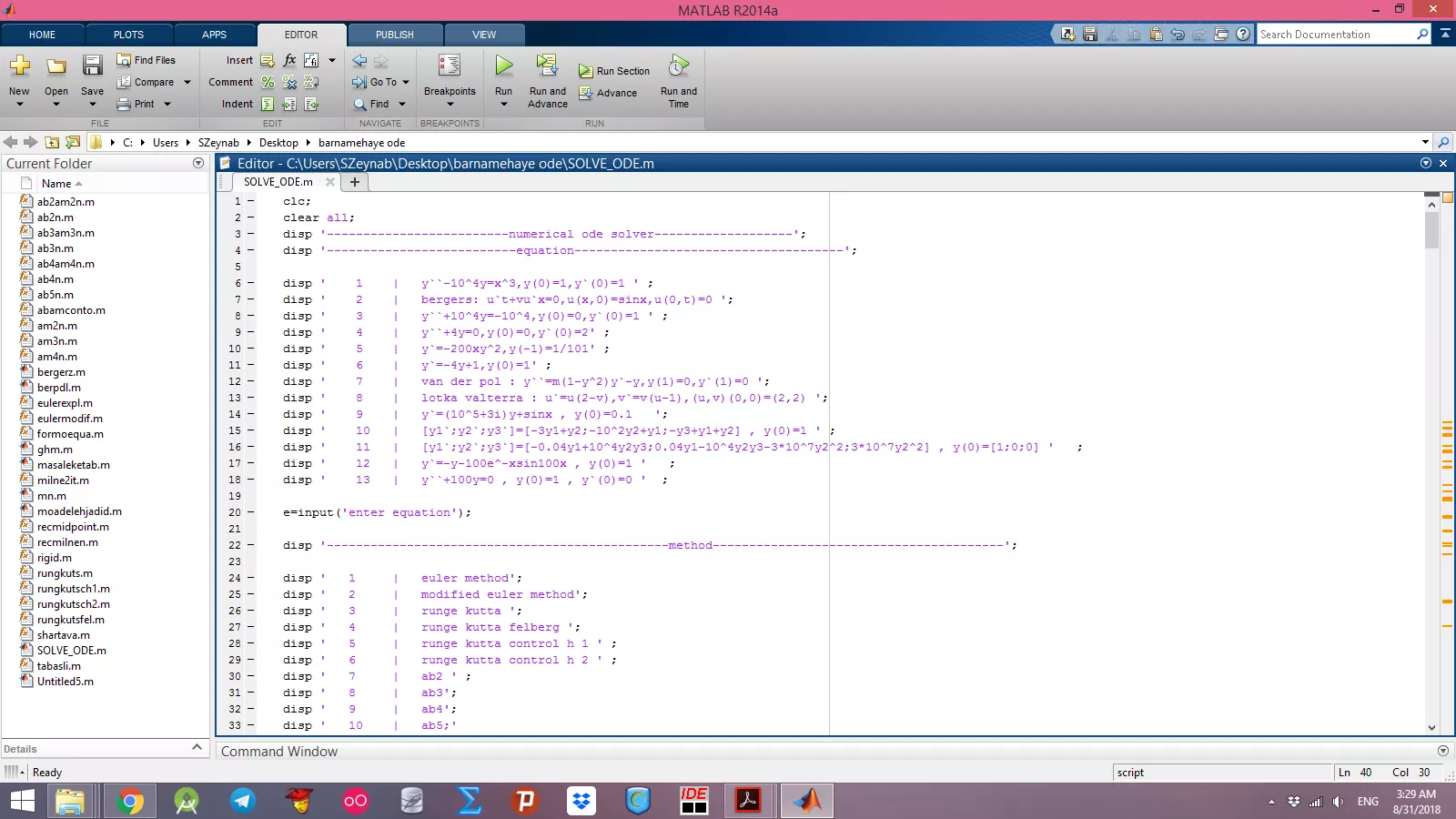
Task: Click the Help question mark icon
Action: click(x=1243, y=35)
